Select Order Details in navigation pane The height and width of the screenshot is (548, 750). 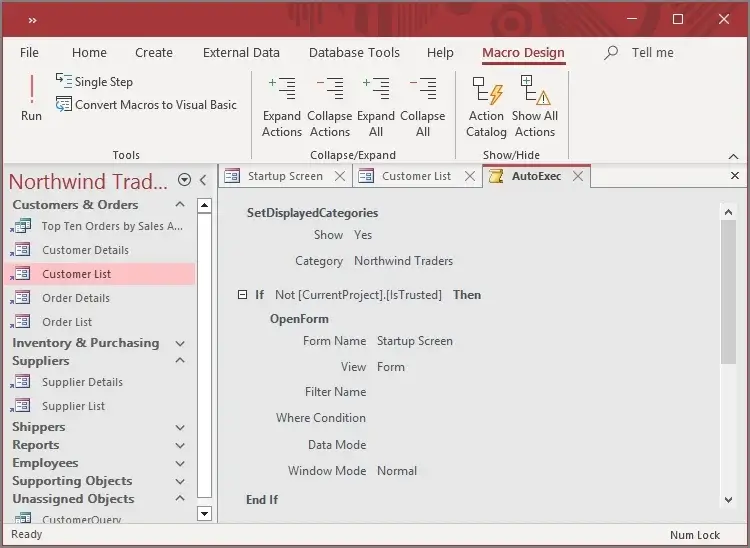(76, 298)
